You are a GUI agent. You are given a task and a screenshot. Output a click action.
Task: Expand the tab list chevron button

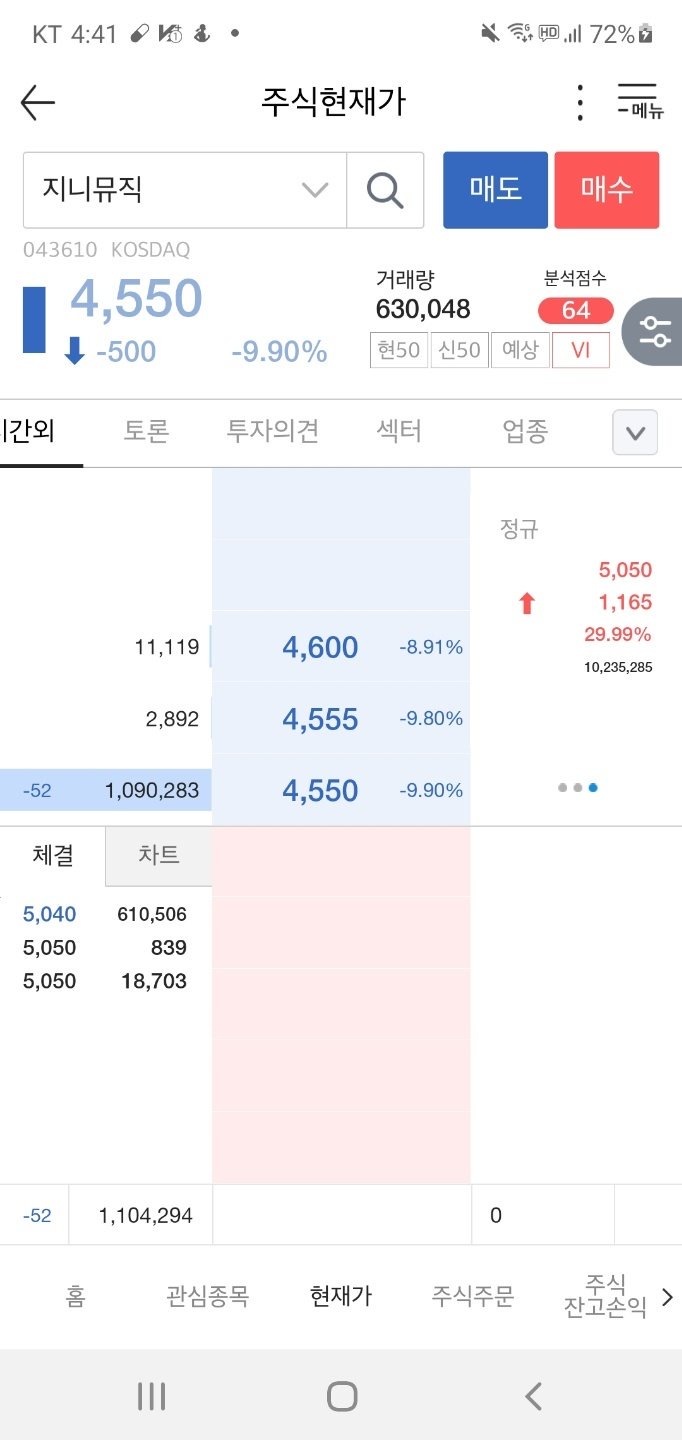coord(635,433)
